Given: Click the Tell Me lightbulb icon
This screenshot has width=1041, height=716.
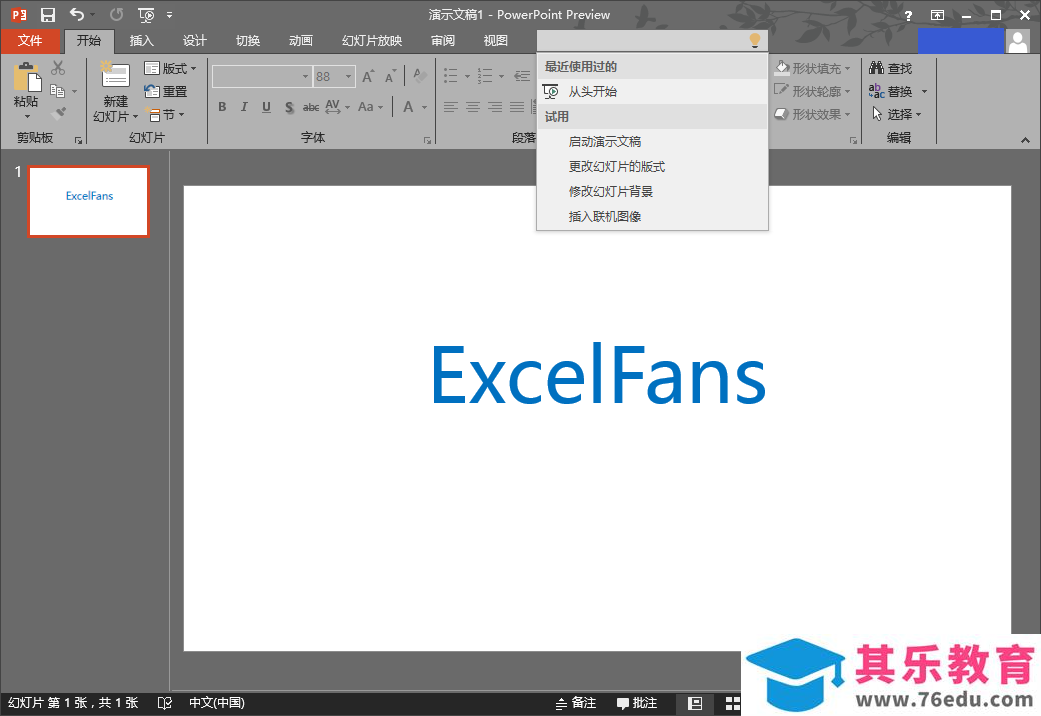Looking at the screenshot, I should (x=755, y=41).
